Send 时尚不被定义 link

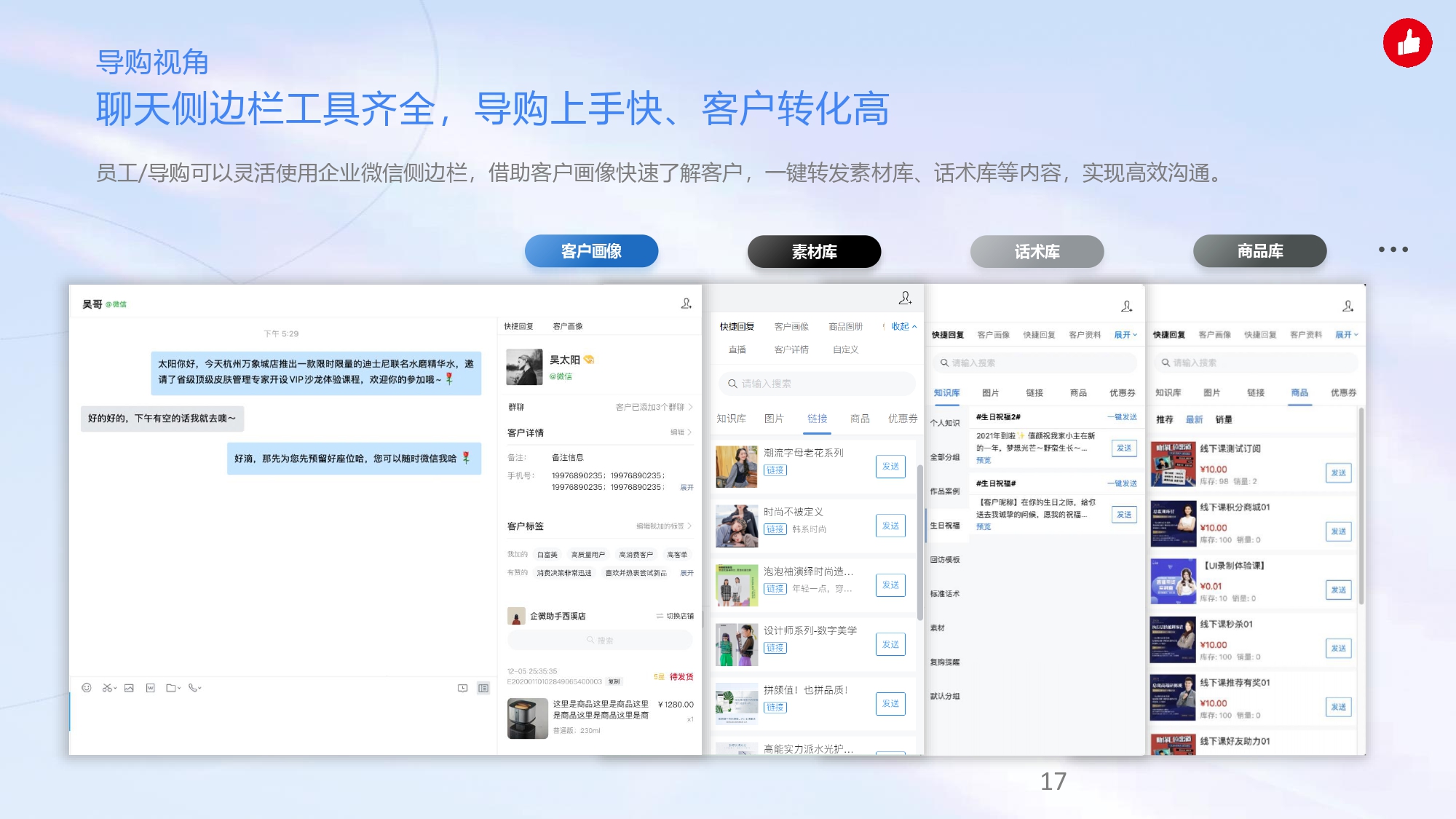coord(890,526)
